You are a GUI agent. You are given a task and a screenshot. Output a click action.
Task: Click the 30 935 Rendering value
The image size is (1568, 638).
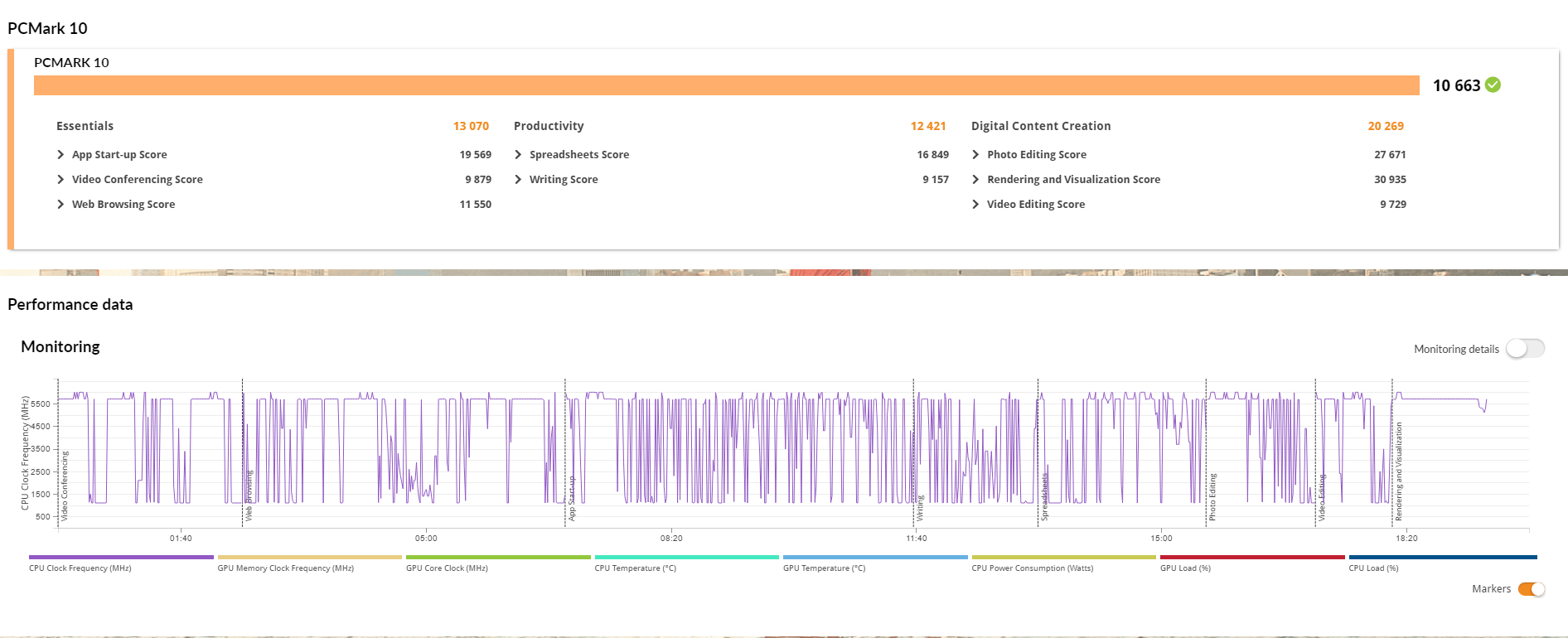tap(1390, 180)
